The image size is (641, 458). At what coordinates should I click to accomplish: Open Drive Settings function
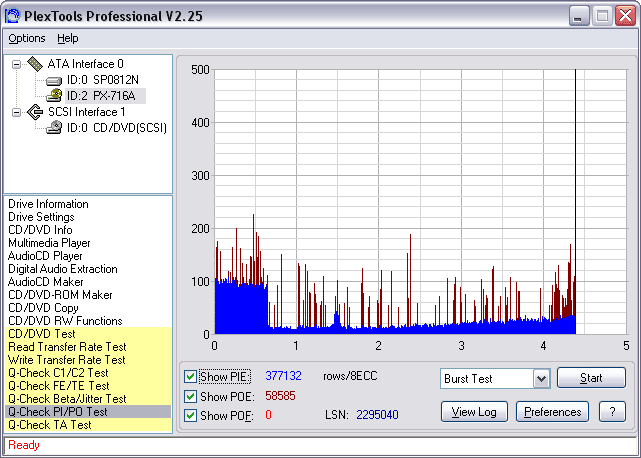click(x=41, y=217)
